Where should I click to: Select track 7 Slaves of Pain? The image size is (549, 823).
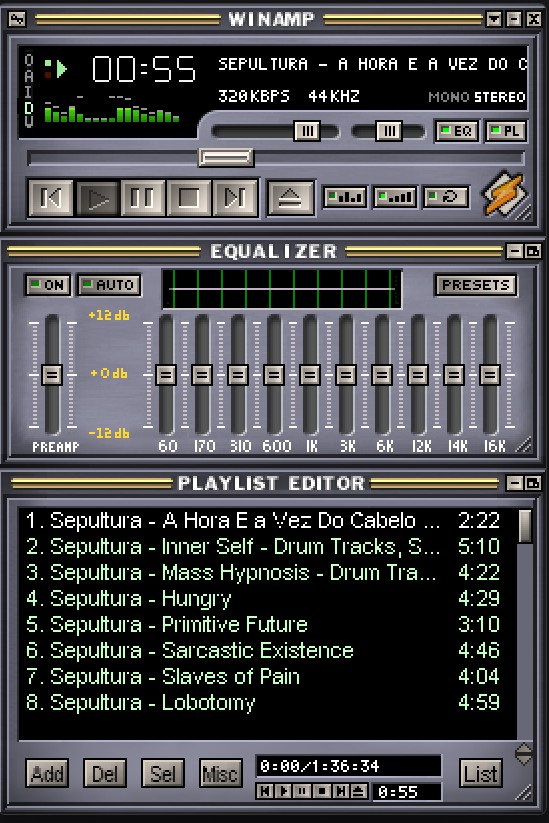(268, 677)
